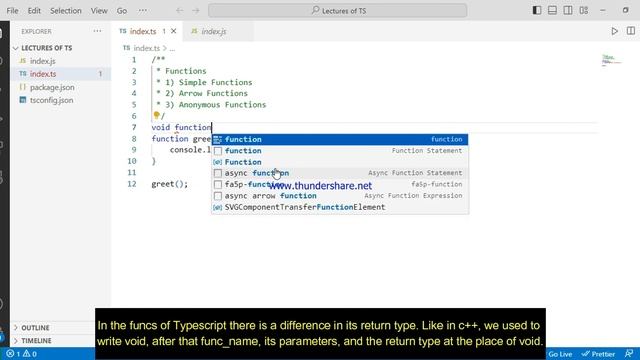
Task: Choose the highlighted function snippet suggestion
Action: (x=340, y=139)
